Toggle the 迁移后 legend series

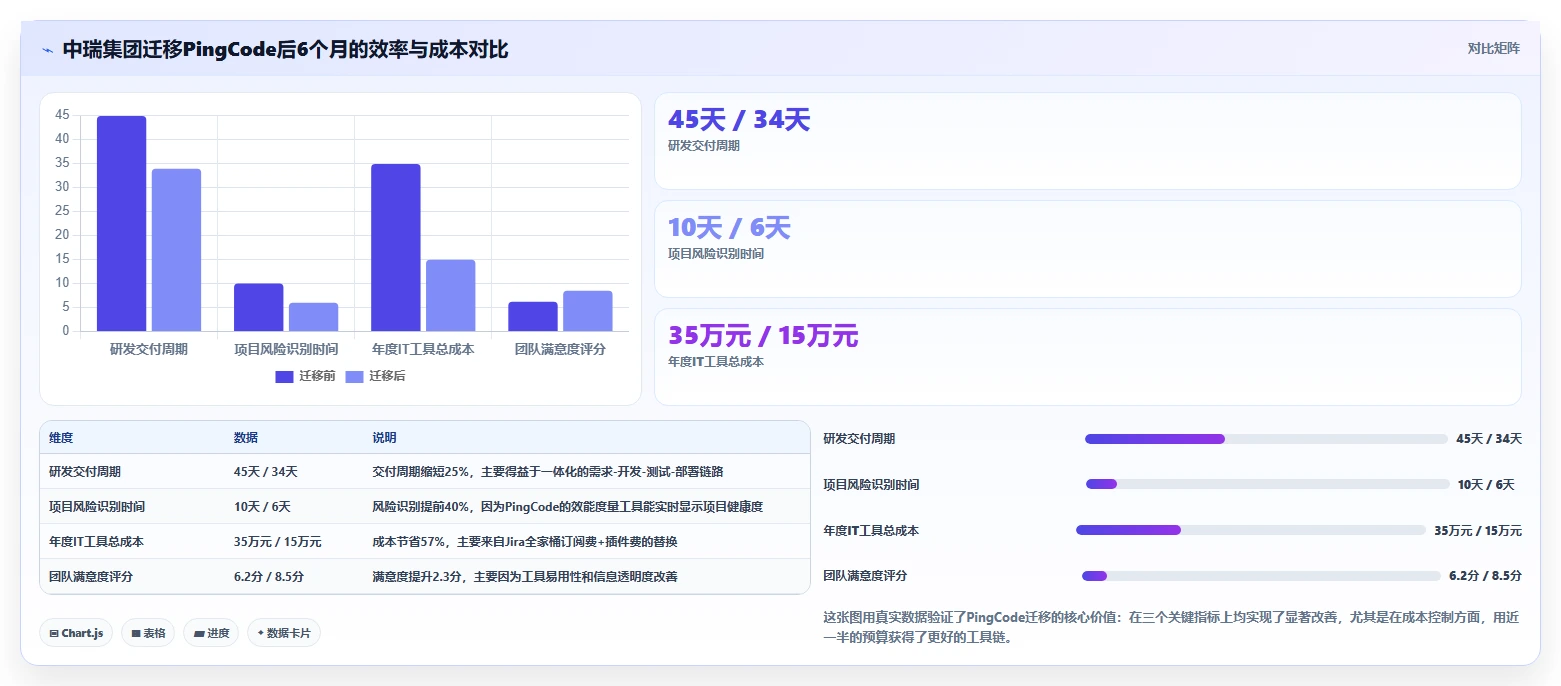tap(375, 376)
